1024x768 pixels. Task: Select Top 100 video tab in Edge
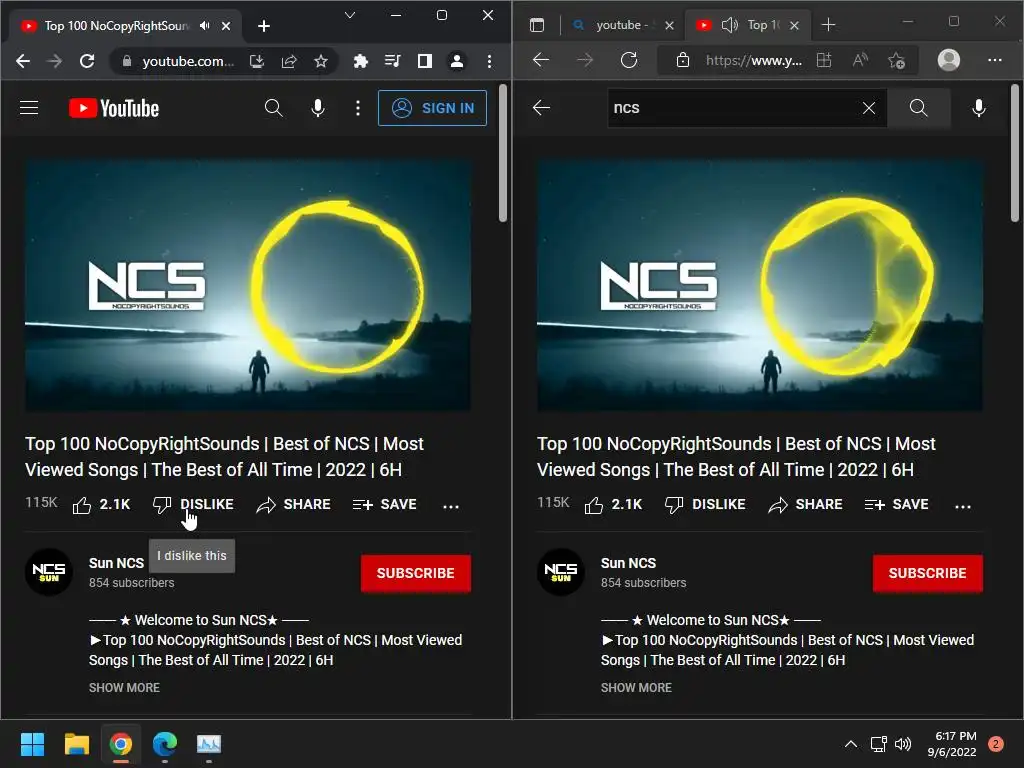[763, 25]
